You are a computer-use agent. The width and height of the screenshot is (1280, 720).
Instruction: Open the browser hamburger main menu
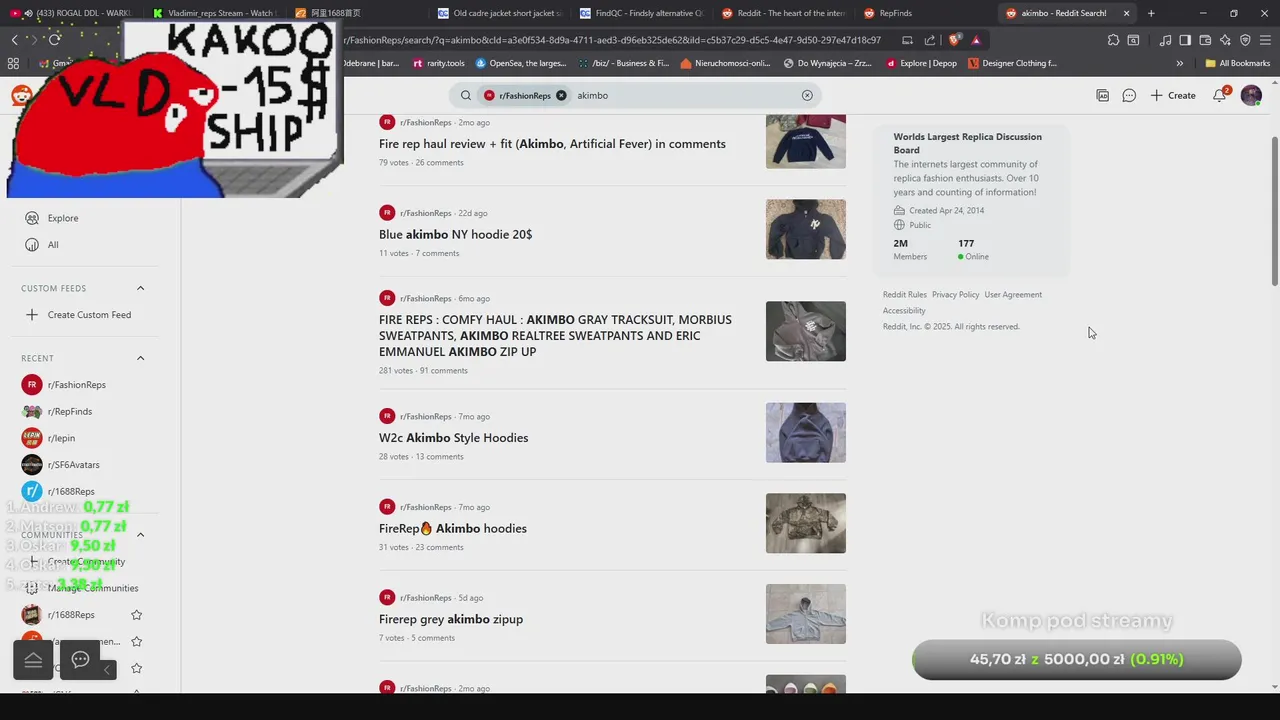pyautogui.click(x=1265, y=40)
